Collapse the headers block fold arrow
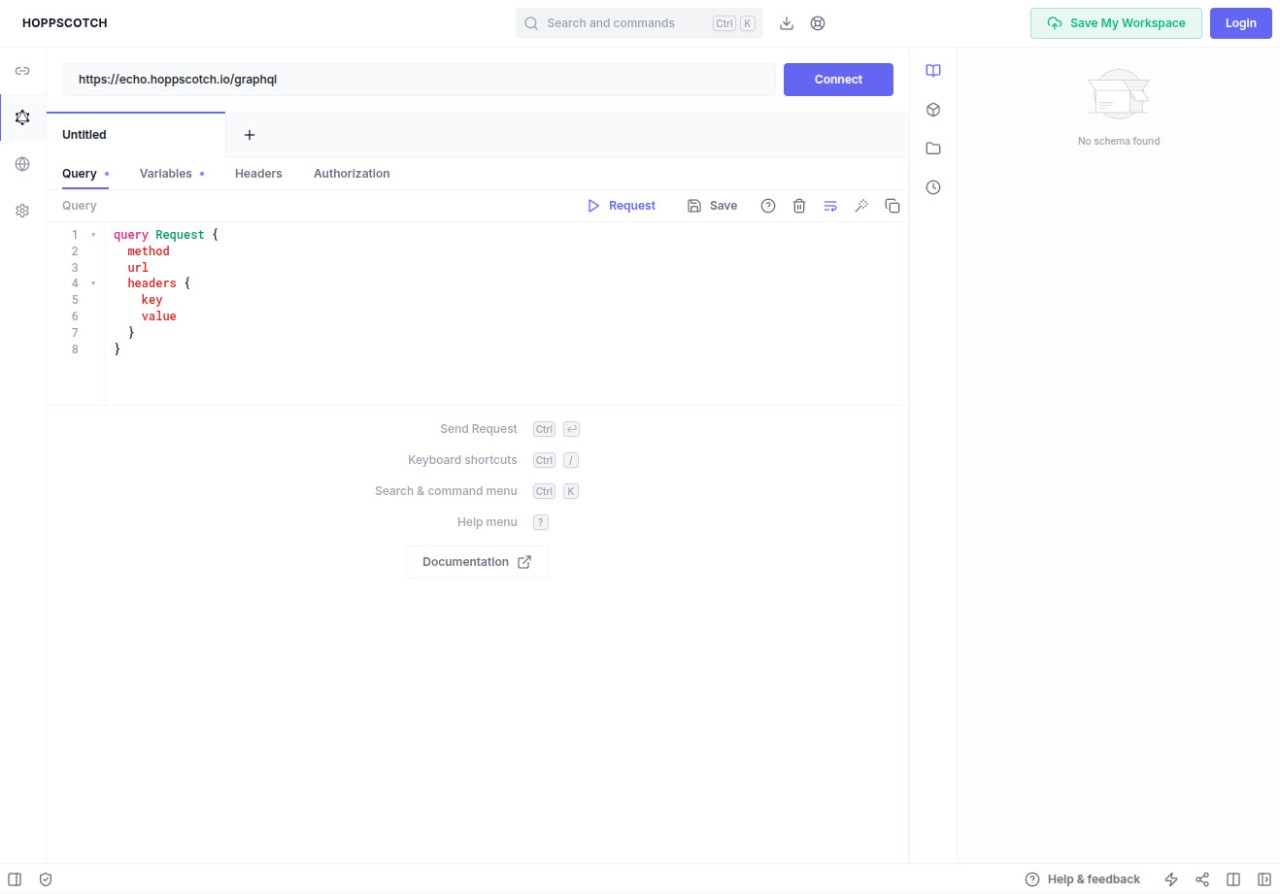 click(x=94, y=284)
